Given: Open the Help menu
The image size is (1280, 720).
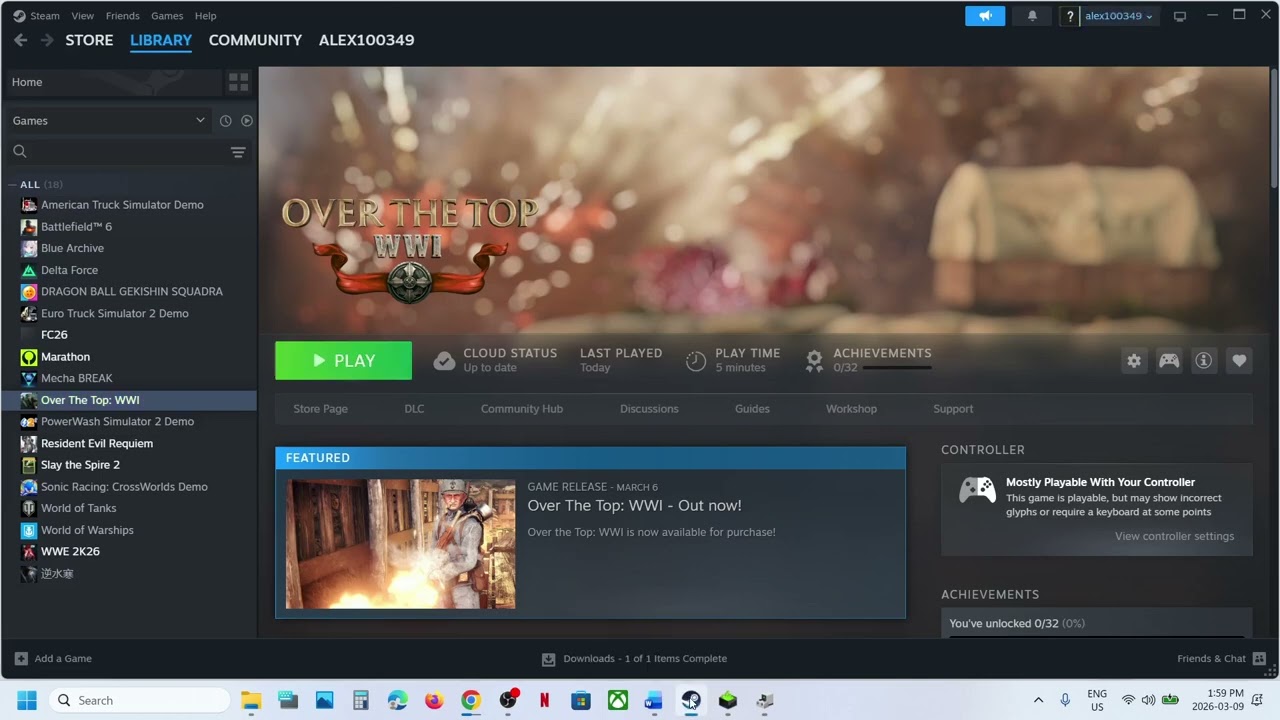Looking at the screenshot, I should (205, 16).
